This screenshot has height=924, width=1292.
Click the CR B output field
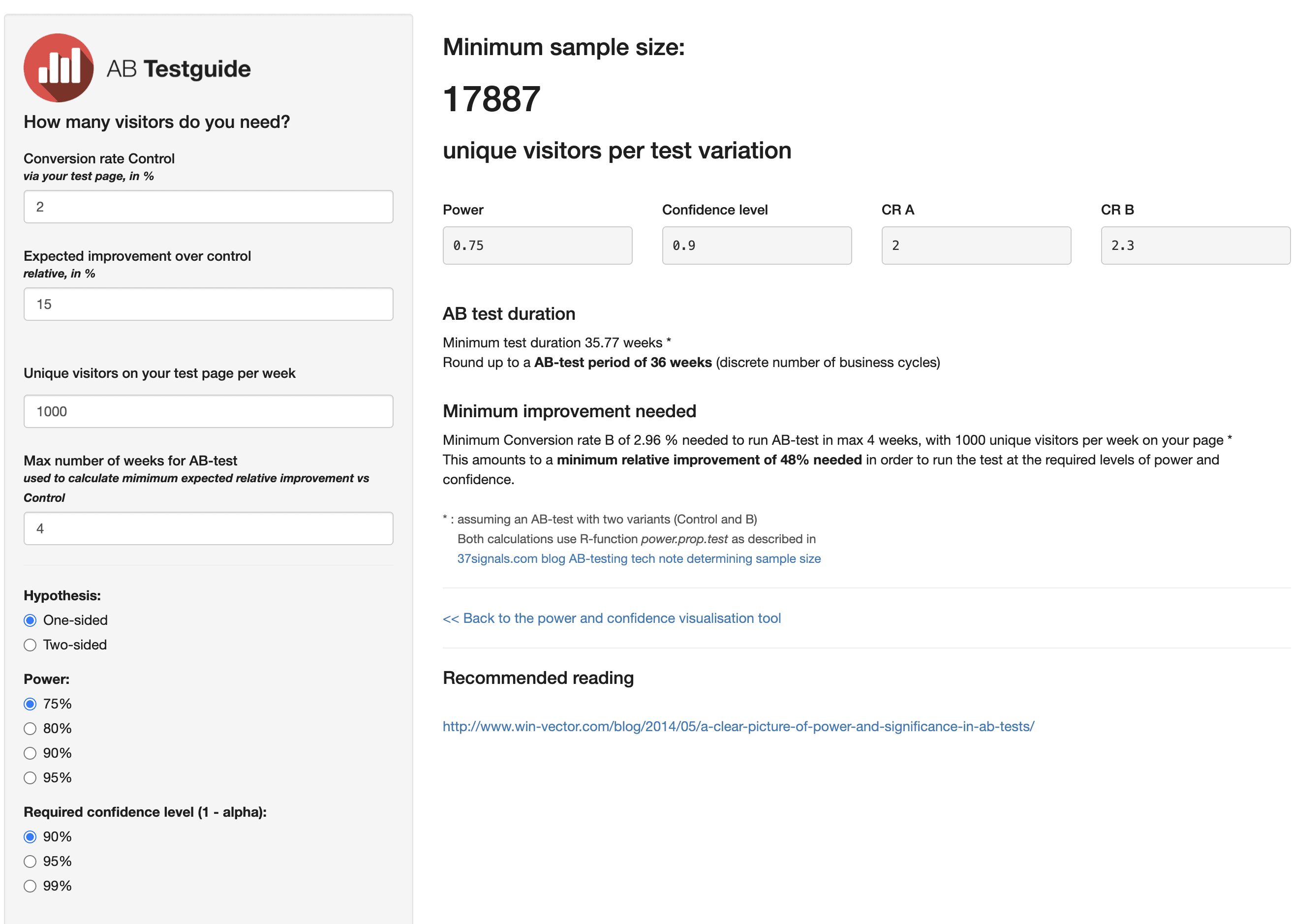(1195, 245)
